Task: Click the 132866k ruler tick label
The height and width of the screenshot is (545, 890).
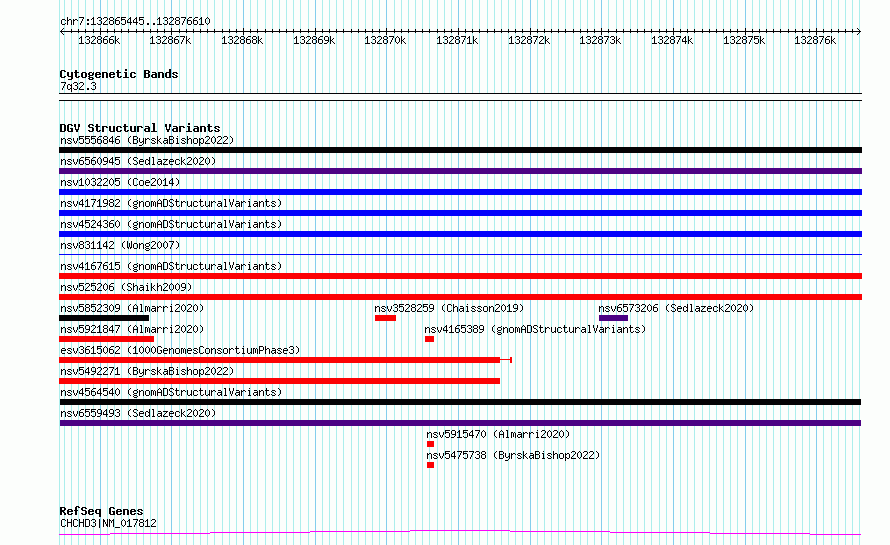Action: coord(99,40)
